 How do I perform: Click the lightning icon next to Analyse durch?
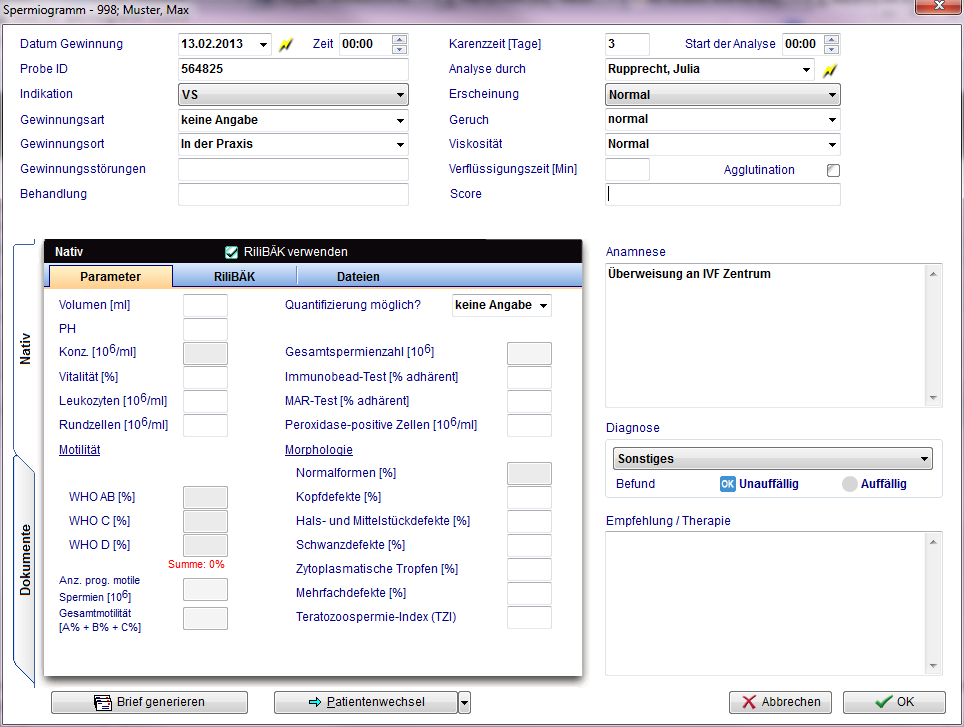(x=830, y=71)
